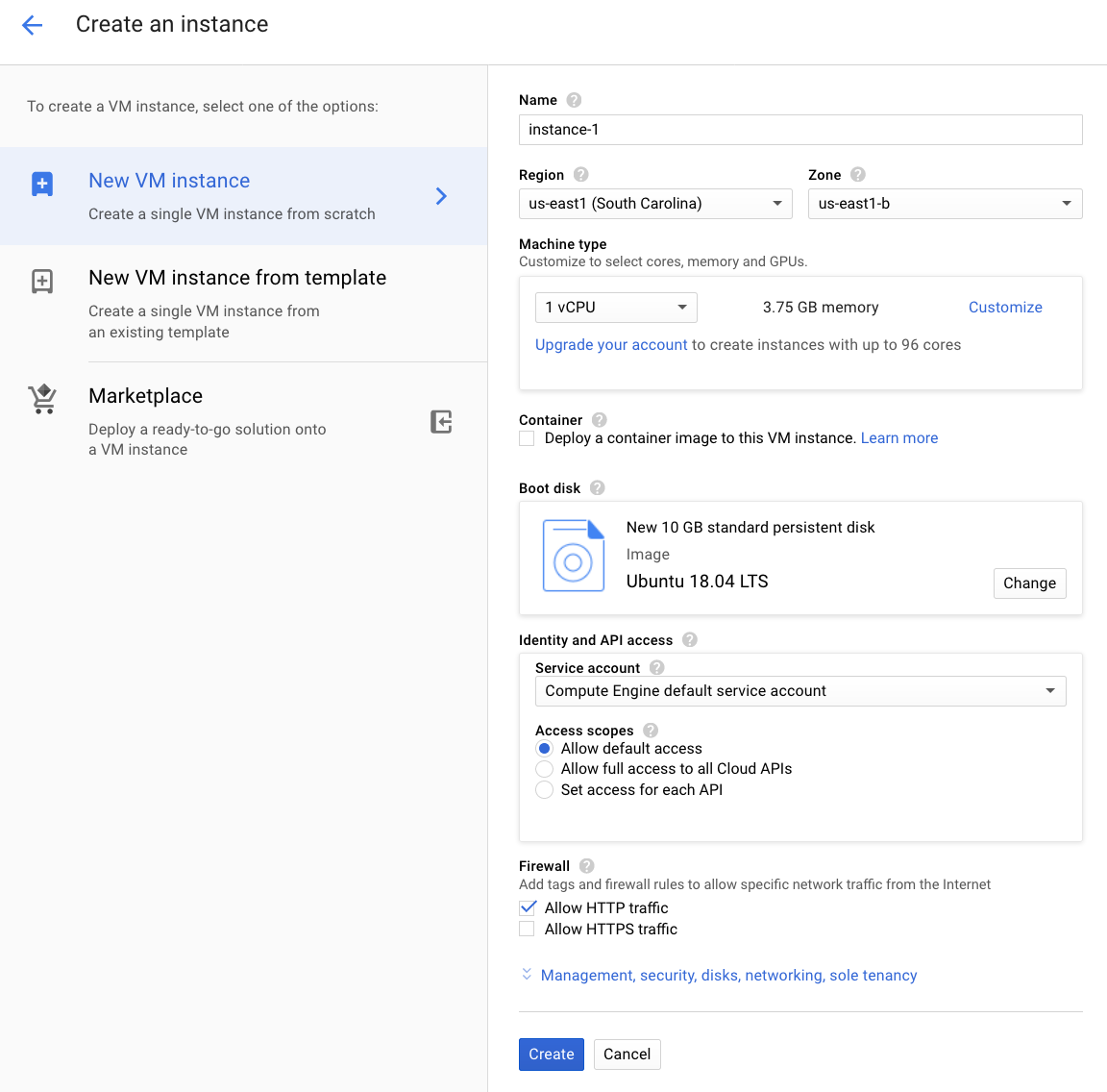The height and width of the screenshot is (1092, 1107).
Task: Click the Firewall help icon
Action: click(x=587, y=866)
